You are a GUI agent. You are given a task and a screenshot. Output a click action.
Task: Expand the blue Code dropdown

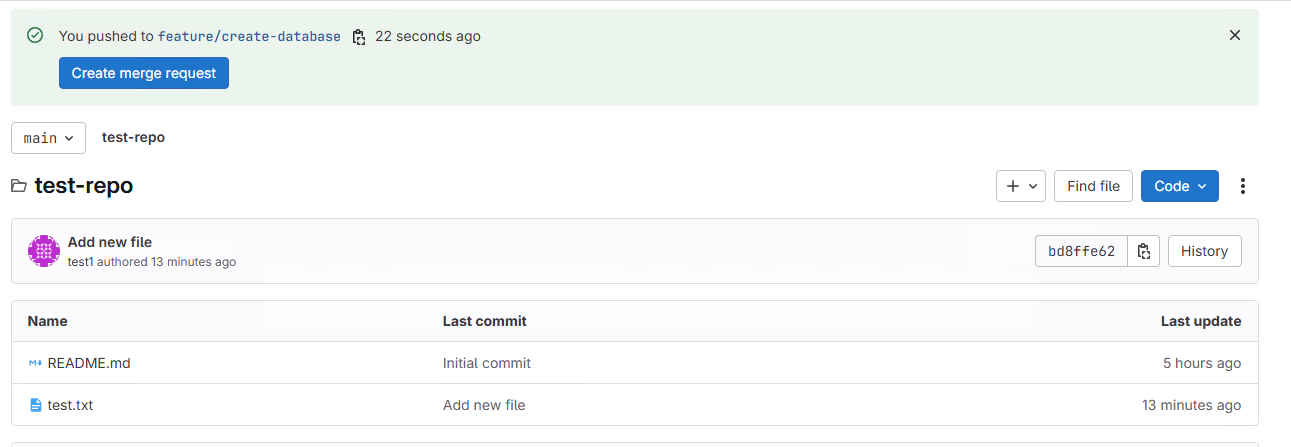coord(1180,186)
